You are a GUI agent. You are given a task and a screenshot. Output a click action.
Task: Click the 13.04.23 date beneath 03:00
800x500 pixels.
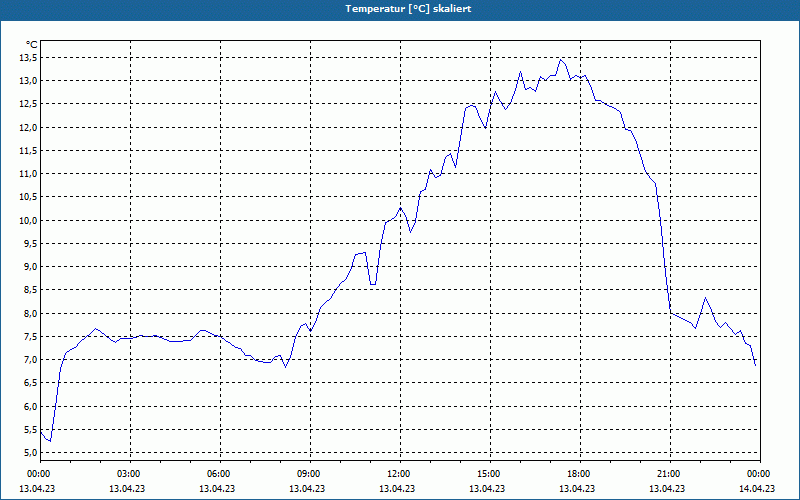point(127,488)
